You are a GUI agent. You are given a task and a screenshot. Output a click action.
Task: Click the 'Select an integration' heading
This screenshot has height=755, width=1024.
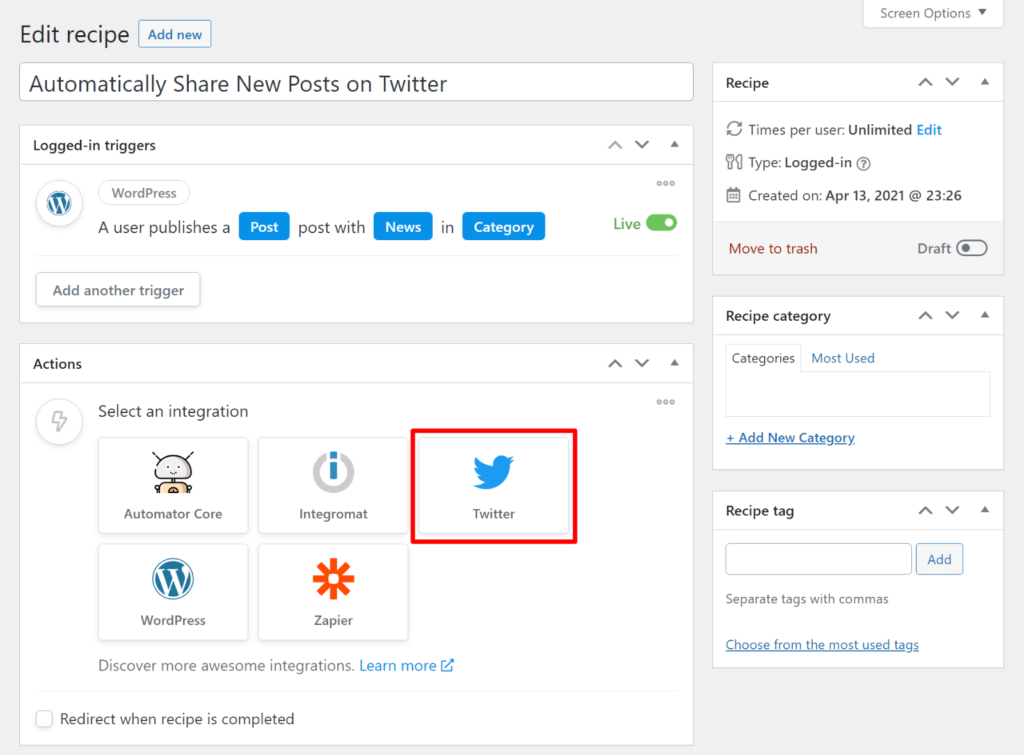pyautogui.click(x=173, y=411)
